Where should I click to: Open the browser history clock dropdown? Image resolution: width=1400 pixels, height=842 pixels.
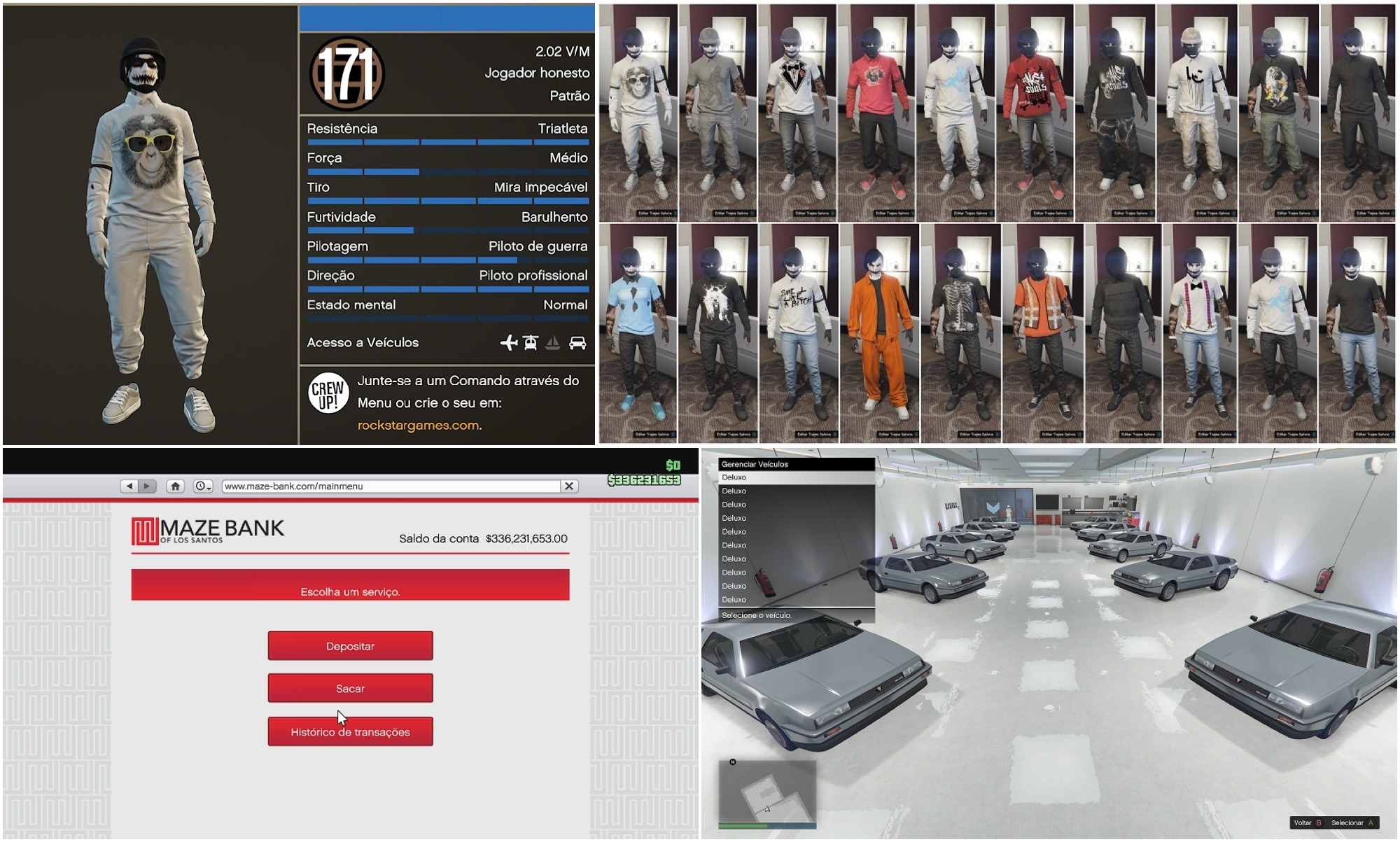[x=203, y=486]
